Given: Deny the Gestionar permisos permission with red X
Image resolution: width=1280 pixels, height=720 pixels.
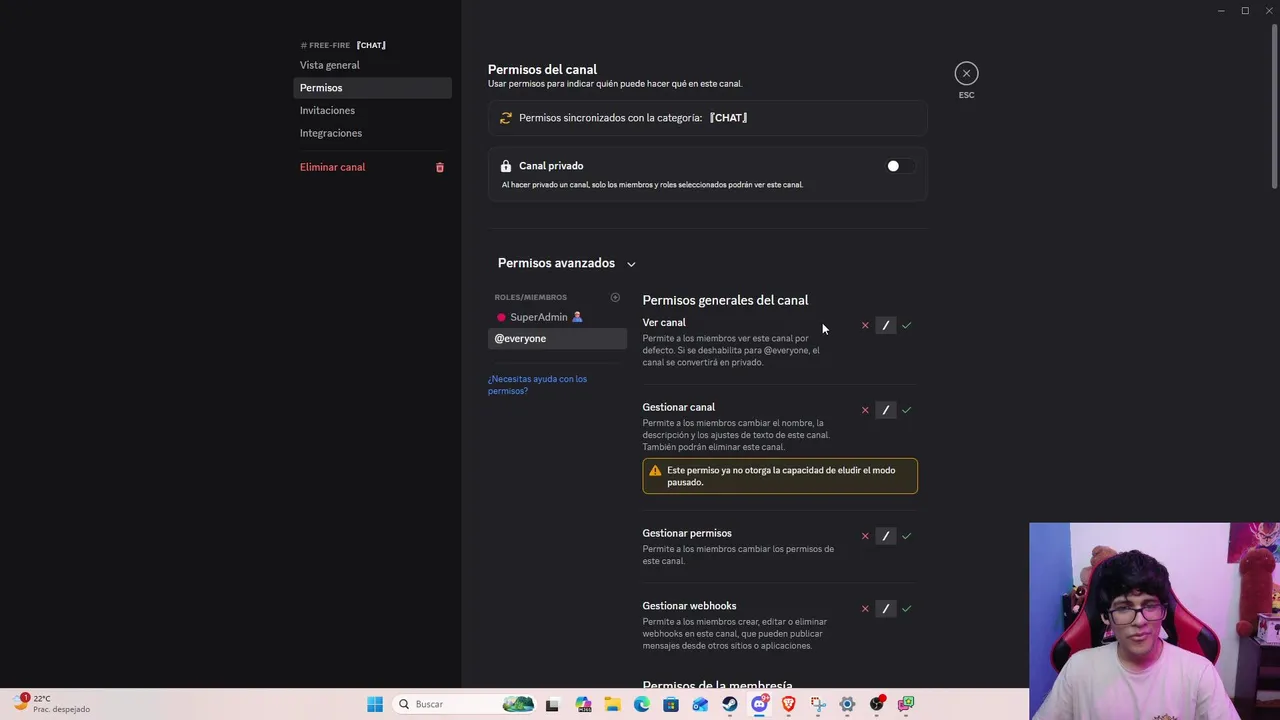Looking at the screenshot, I should pyautogui.click(x=865, y=536).
